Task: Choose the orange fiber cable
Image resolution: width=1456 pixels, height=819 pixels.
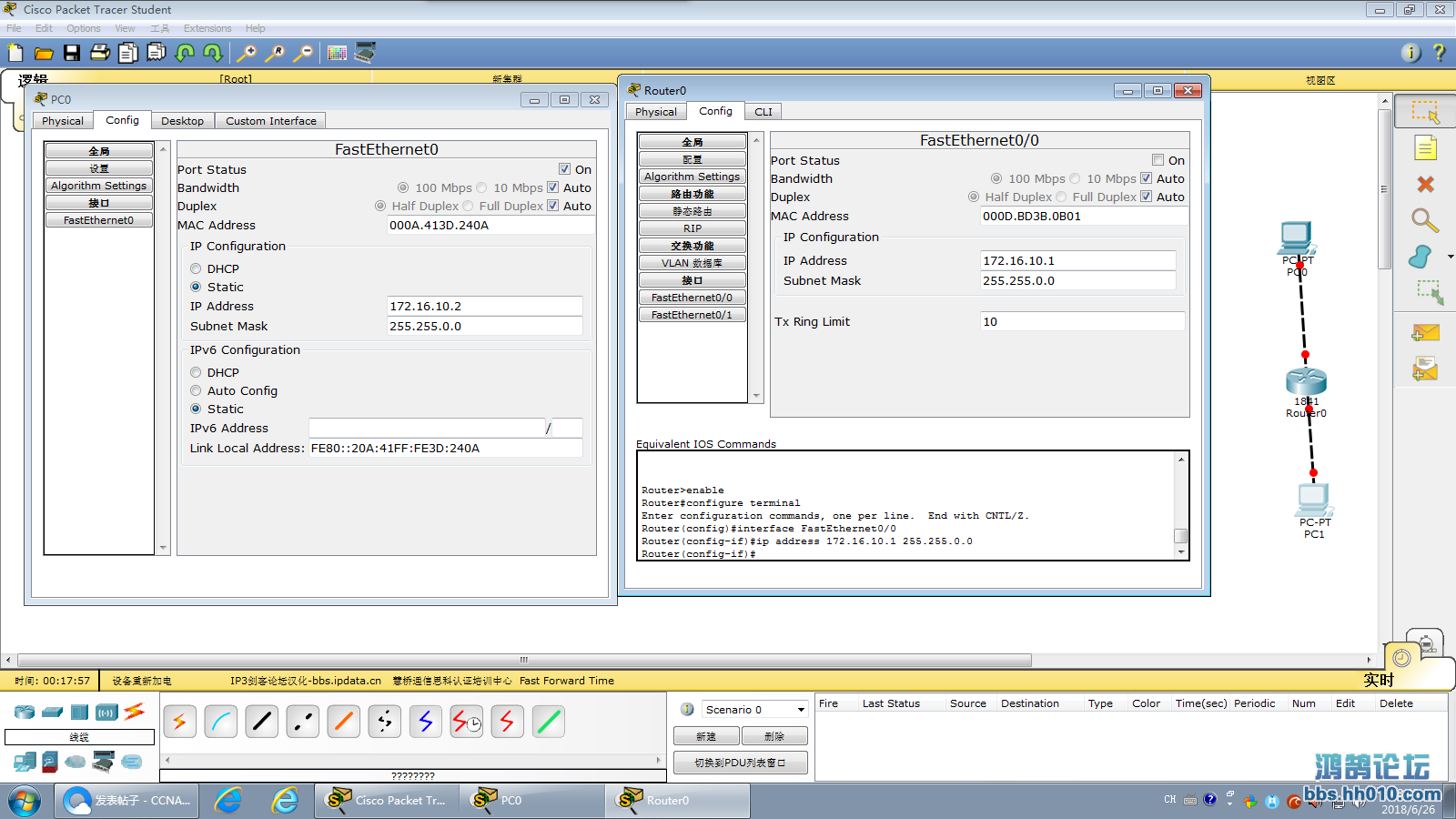Action: [343, 722]
